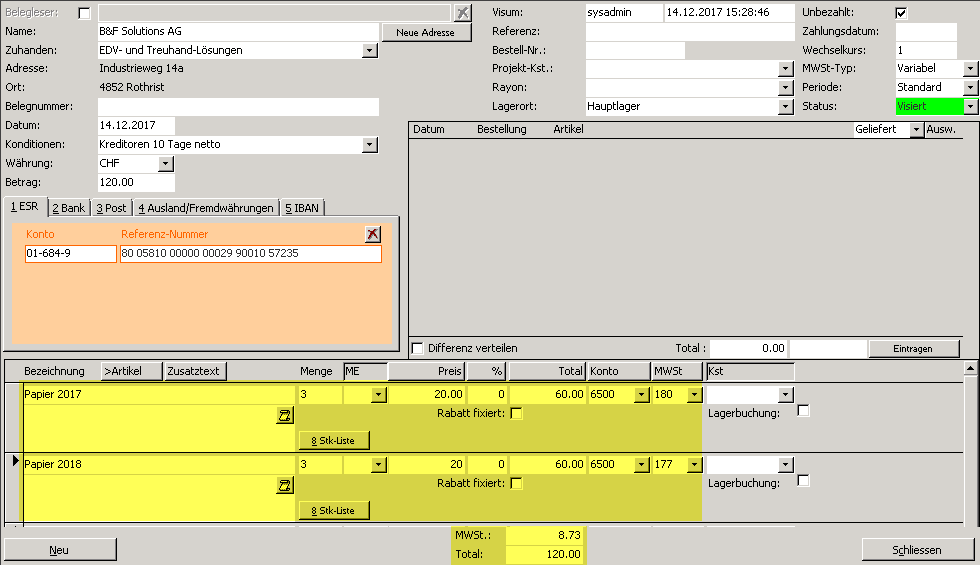Open the Lagerort Hauptlager dropdown
980x565 pixels.
(785, 106)
